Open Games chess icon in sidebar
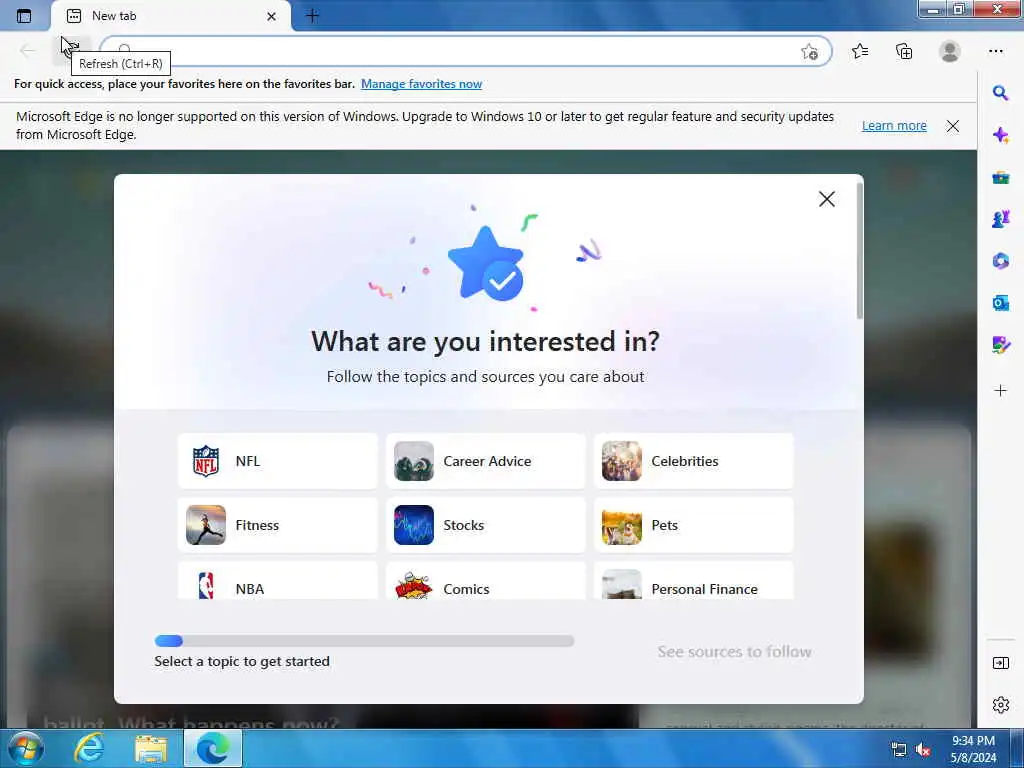 (x=1000, y=219)
